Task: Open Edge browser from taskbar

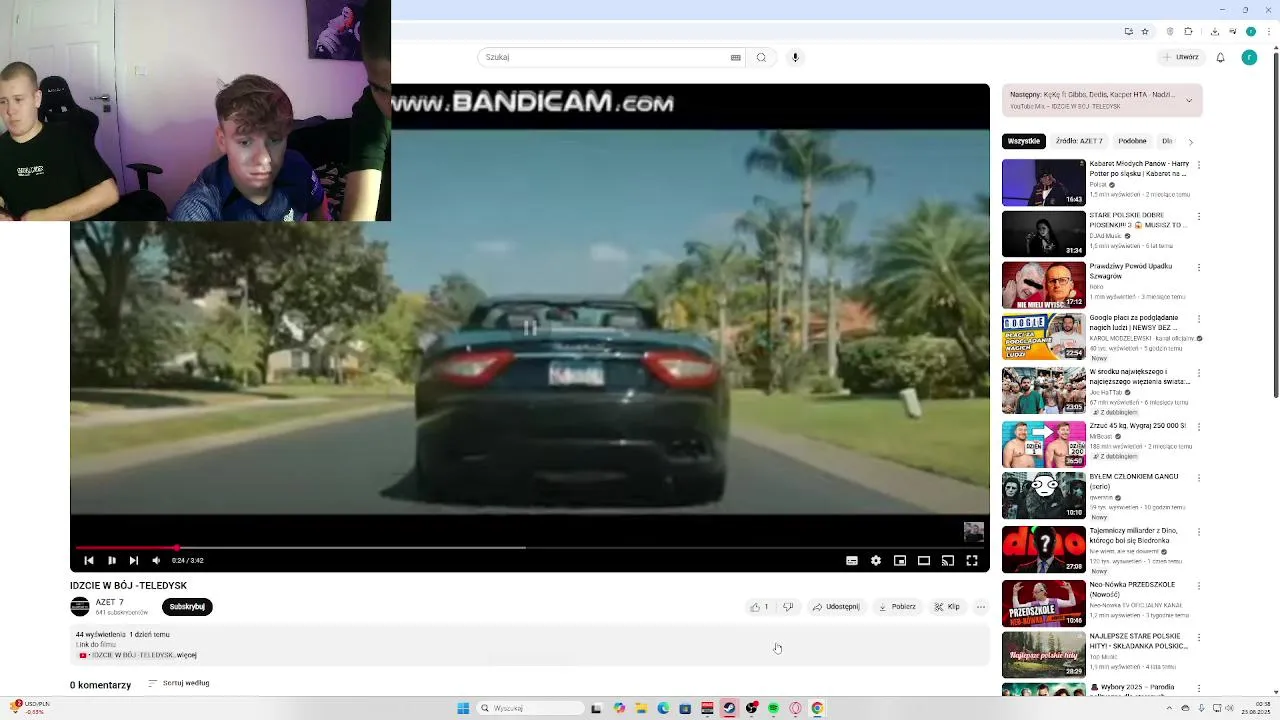Action: coord(663,708)
